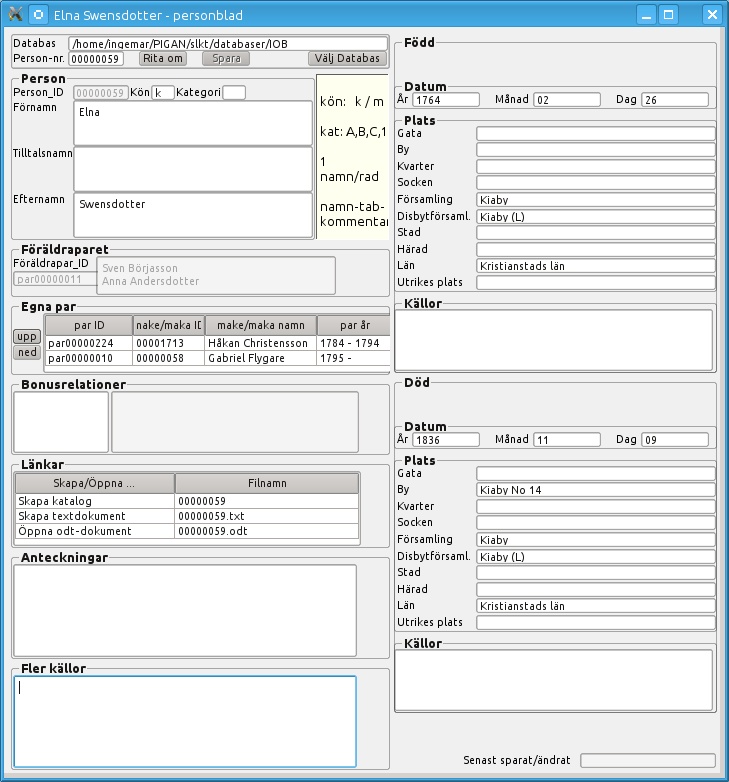729x782 pixels.
Task: Edit death År field 1836
Action: click(x=446, y=440)
